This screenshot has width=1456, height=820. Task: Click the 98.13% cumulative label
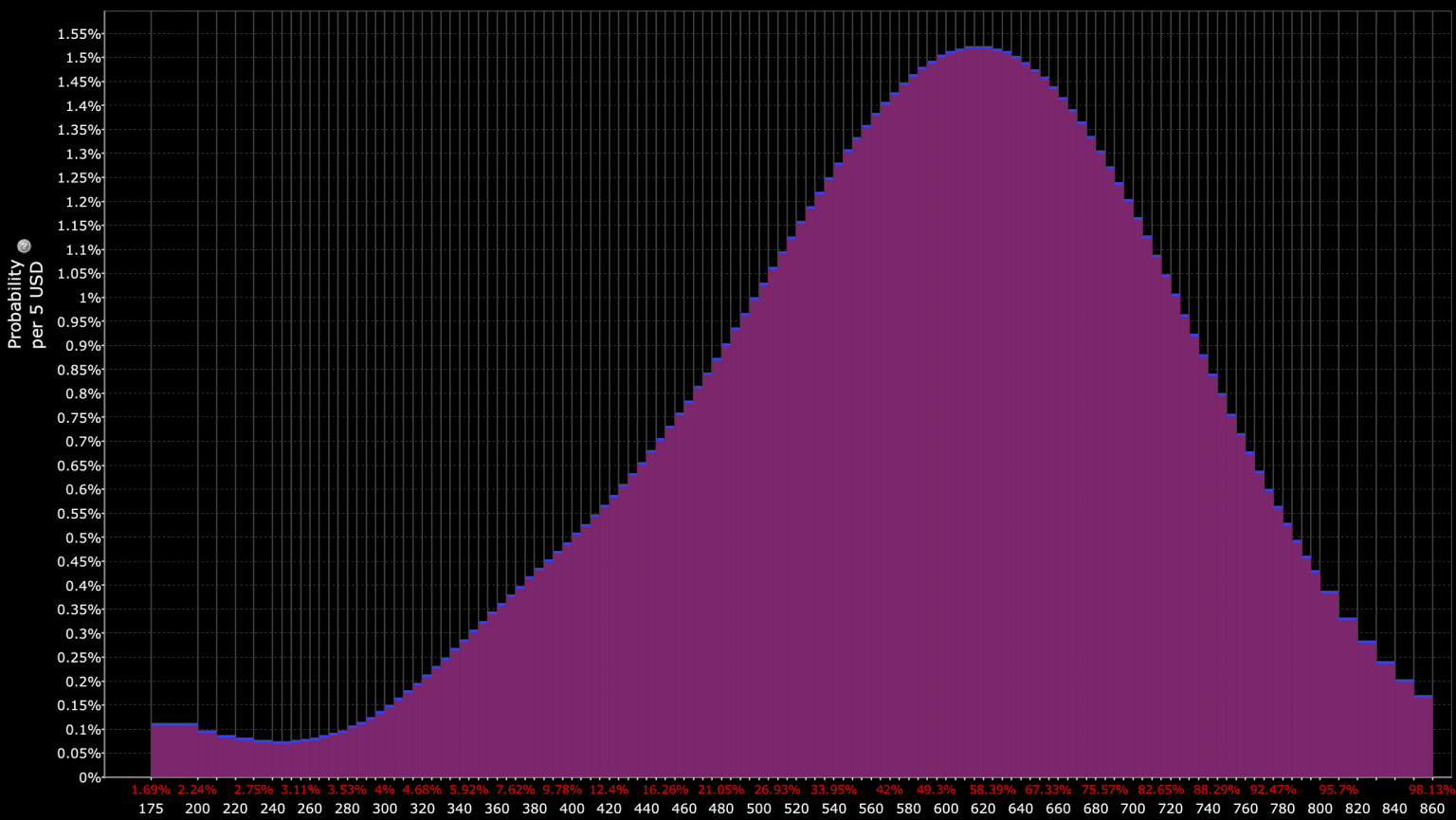[x=1431, y=790]
